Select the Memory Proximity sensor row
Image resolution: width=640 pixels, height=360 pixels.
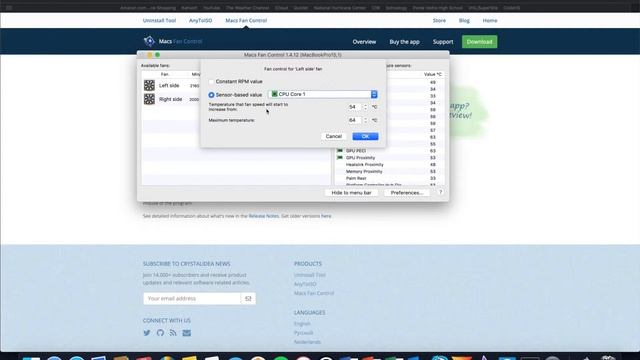(x=389, y=171)
